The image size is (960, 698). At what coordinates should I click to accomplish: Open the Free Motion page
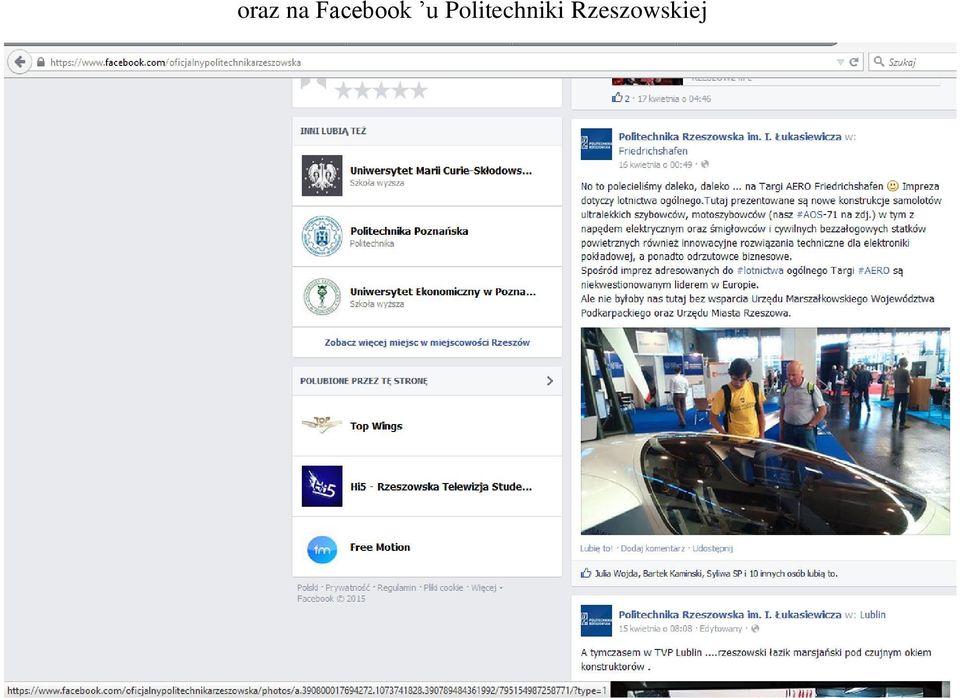380,547
